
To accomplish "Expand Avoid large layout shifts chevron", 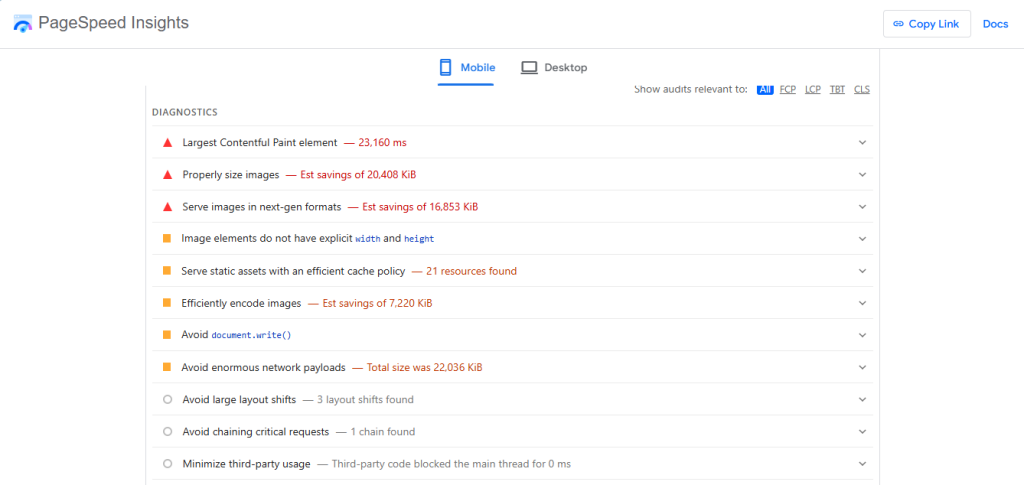I will pyautogui.click(x=862, y=399).
